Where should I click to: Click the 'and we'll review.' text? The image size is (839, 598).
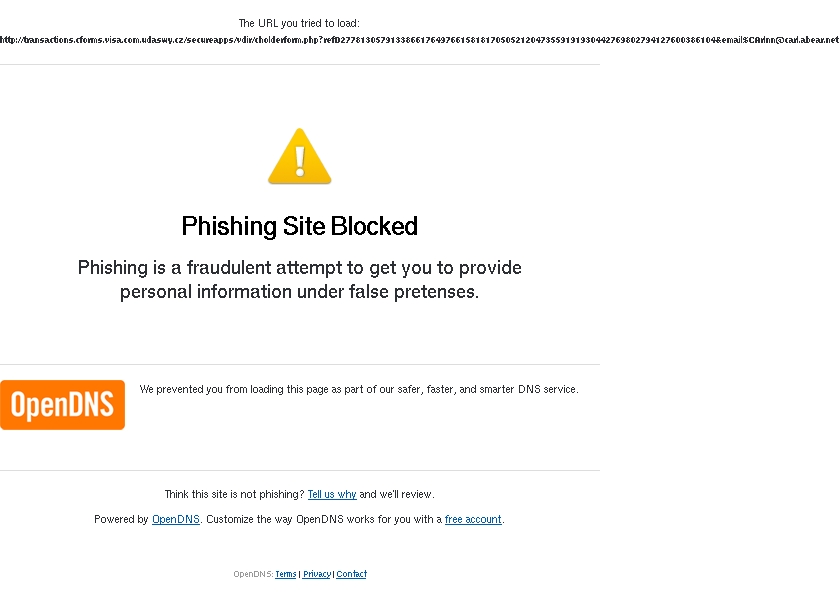tap(396, 494)
